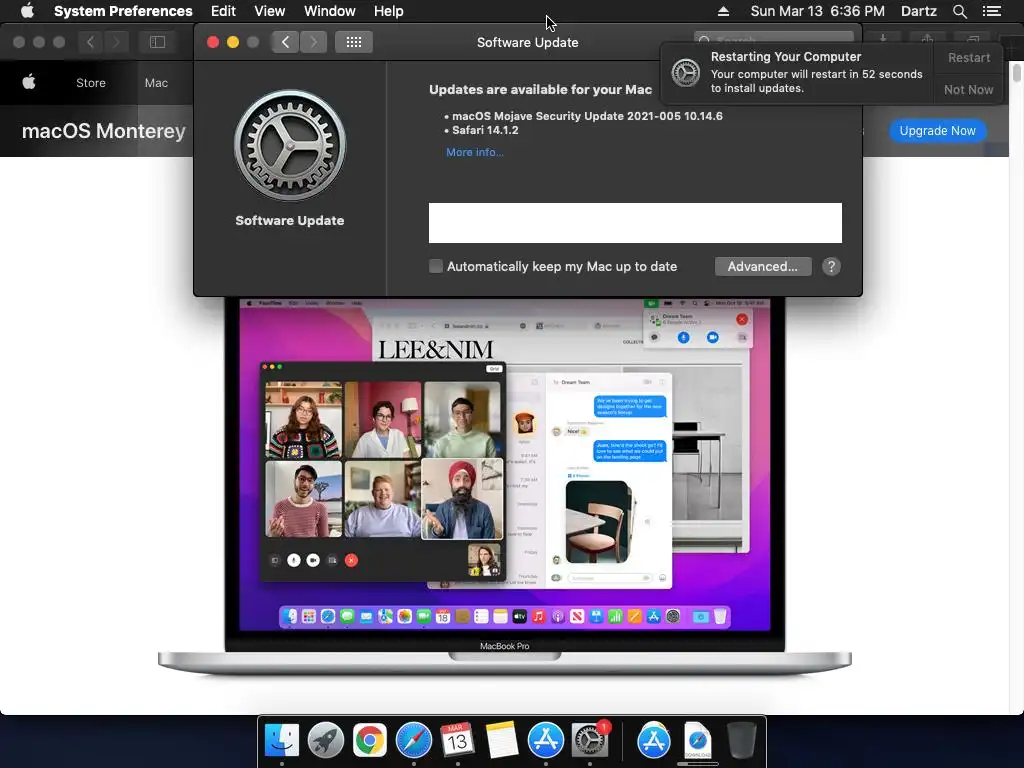Open the Apple menu
Screen dimensions: 1024x768
(27, 11)
